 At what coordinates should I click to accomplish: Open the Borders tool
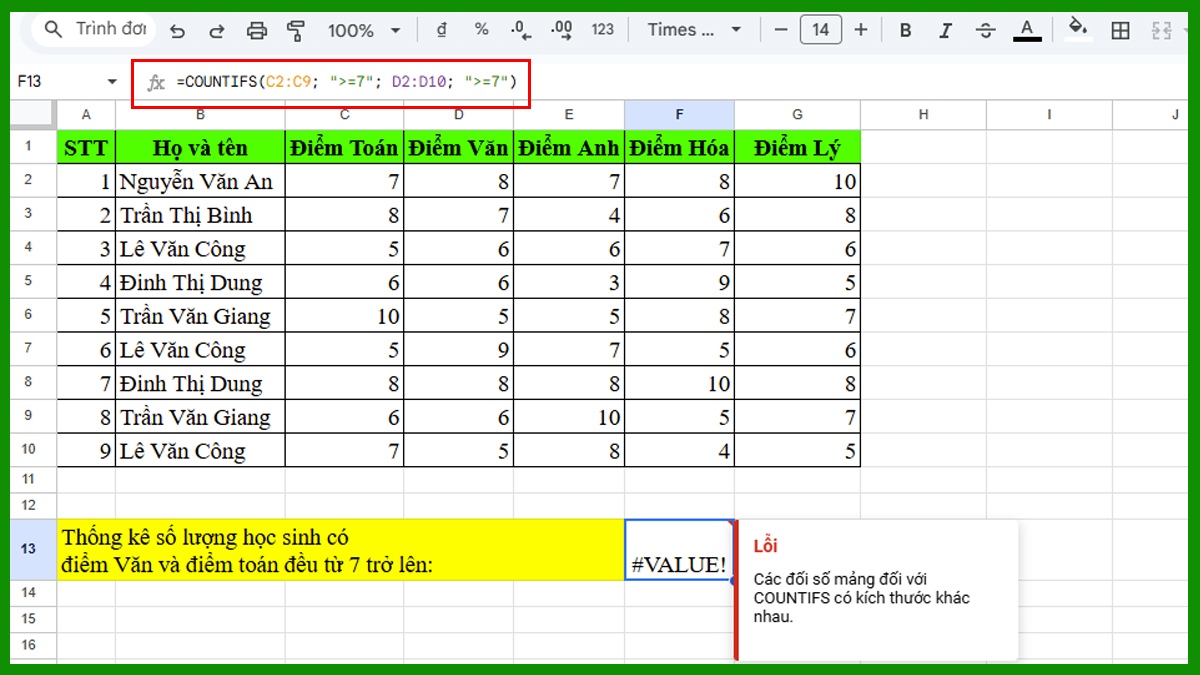pos(1118,30)
